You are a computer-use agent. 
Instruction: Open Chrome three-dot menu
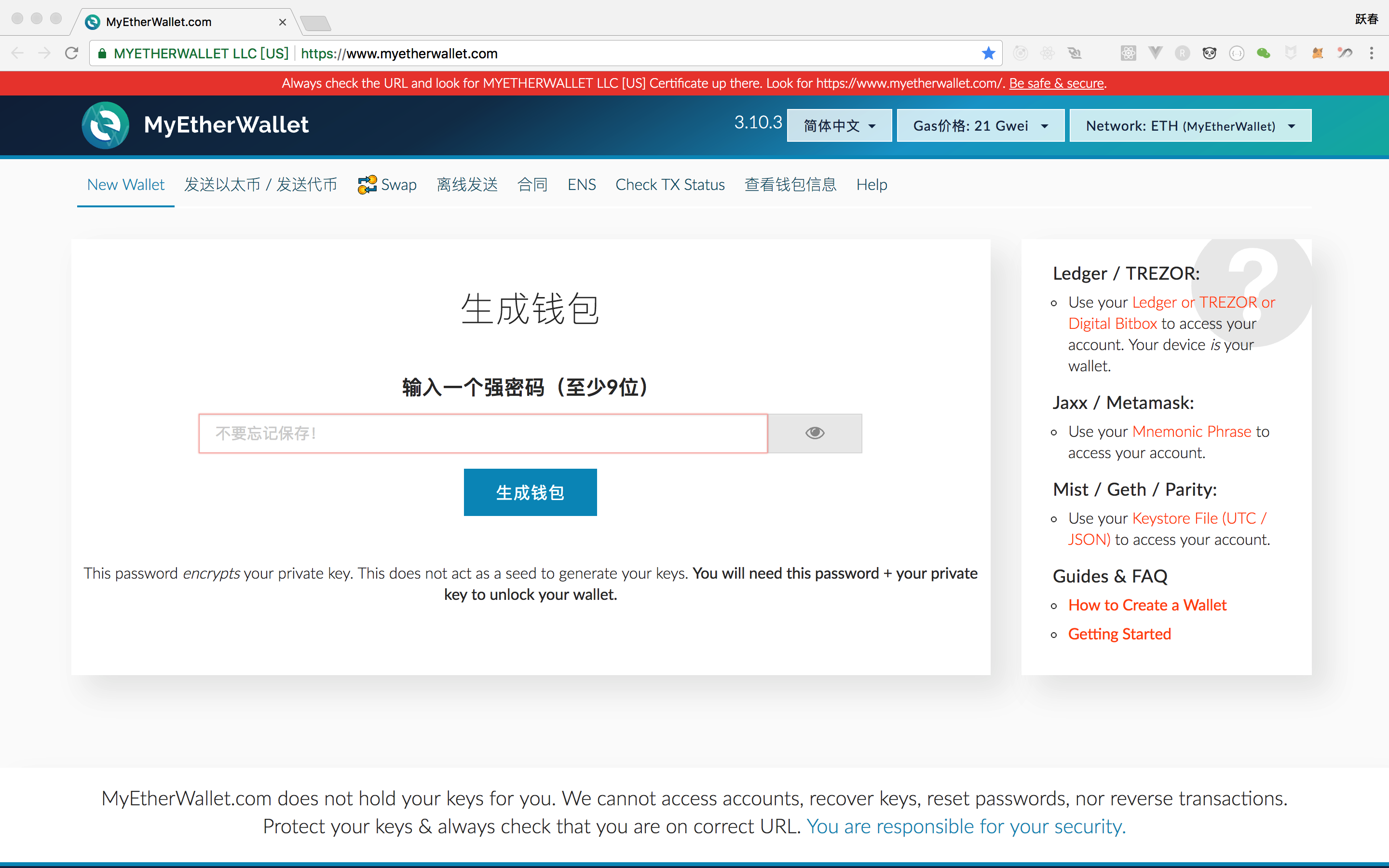[x=1371, y=54]
